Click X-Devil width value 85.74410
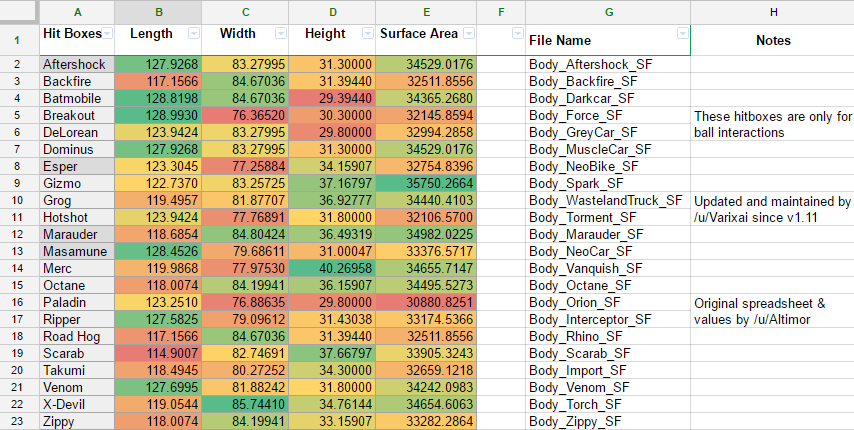The image size is (854, 430). tap(245, 404)
